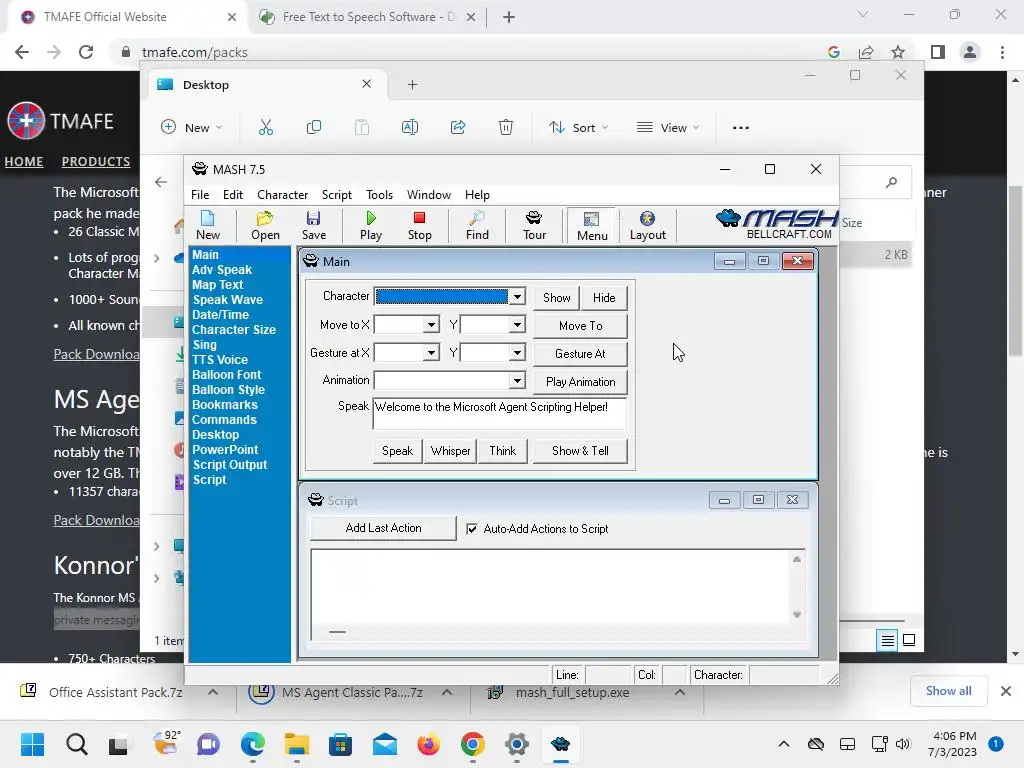The width and height of the screenshot is (1024, 768).
Task: Open Chrome side panel icon
Action: tap(938, 52)
